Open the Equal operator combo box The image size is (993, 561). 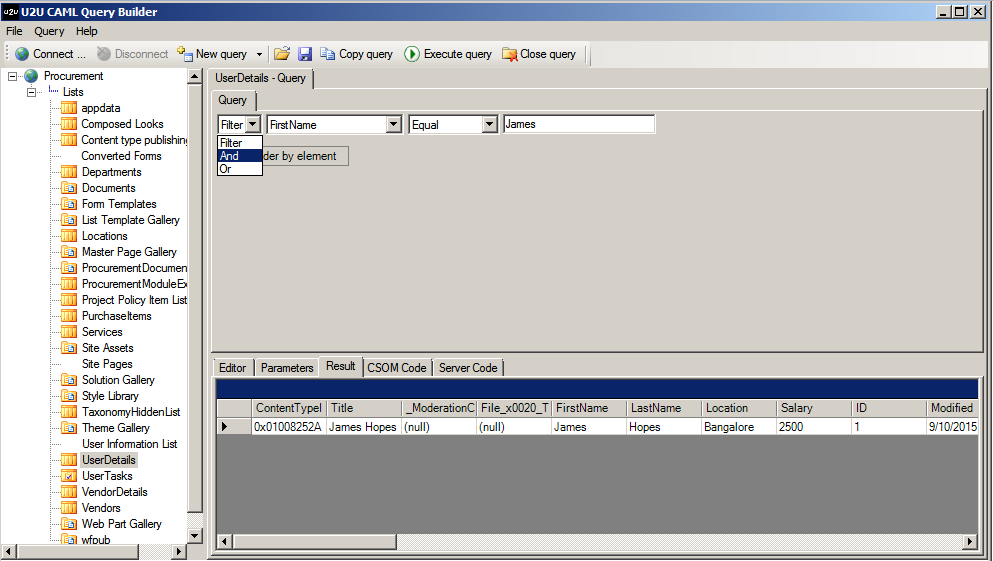pyautogui.click(x=490, y=125)
